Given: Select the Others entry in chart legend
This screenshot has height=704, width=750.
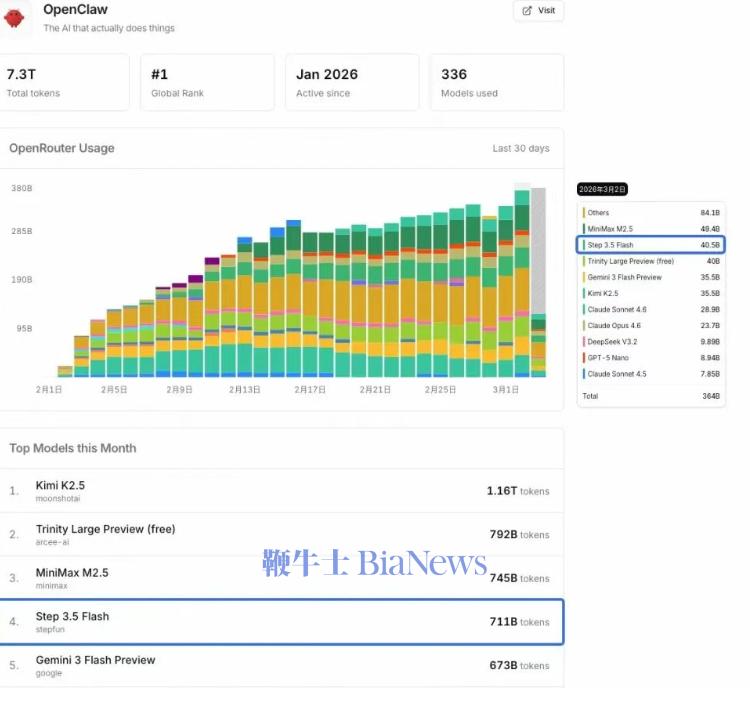Looking at the screenshot, I should (x=652, y=212).
